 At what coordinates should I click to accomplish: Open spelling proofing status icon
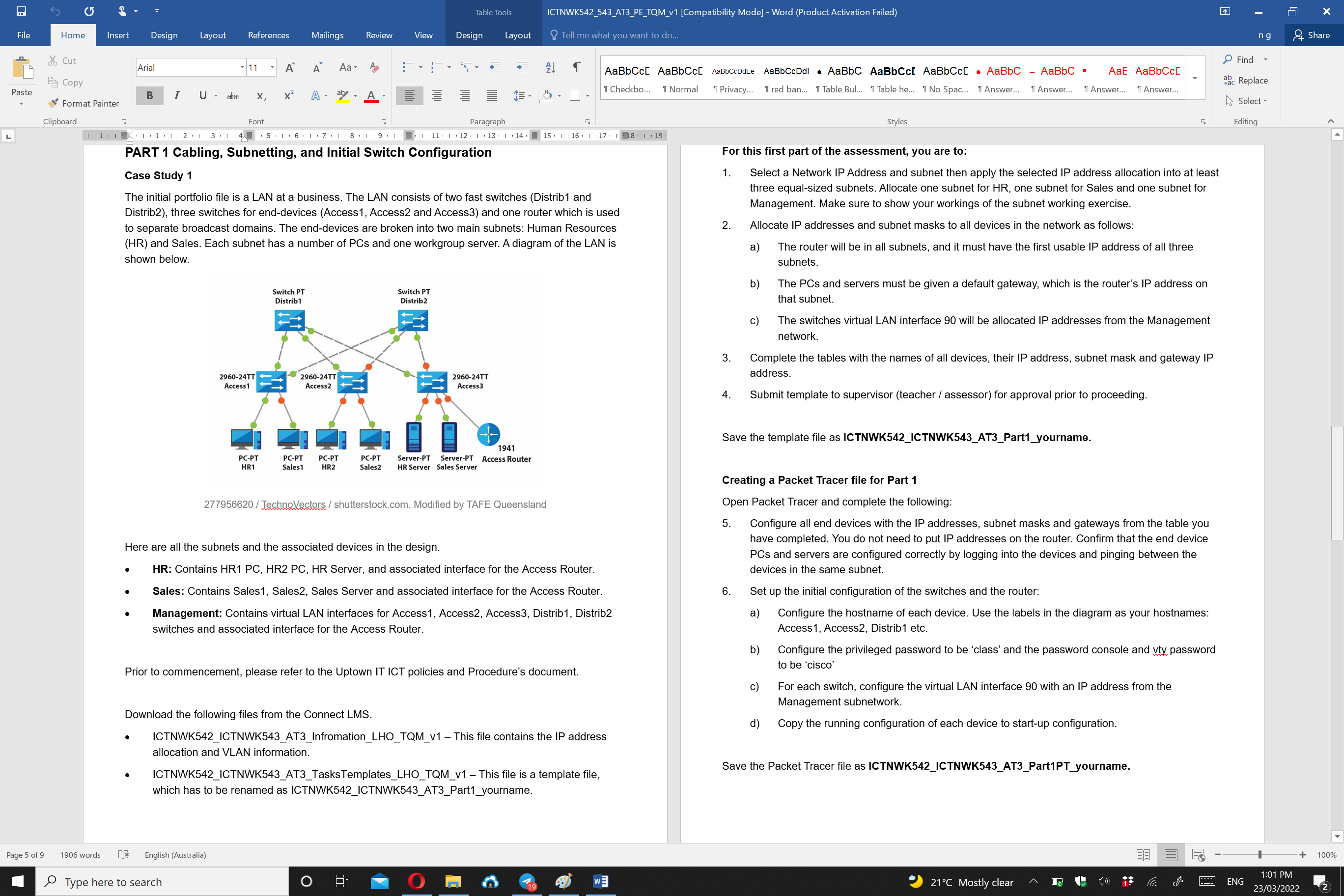click(123, 855)
